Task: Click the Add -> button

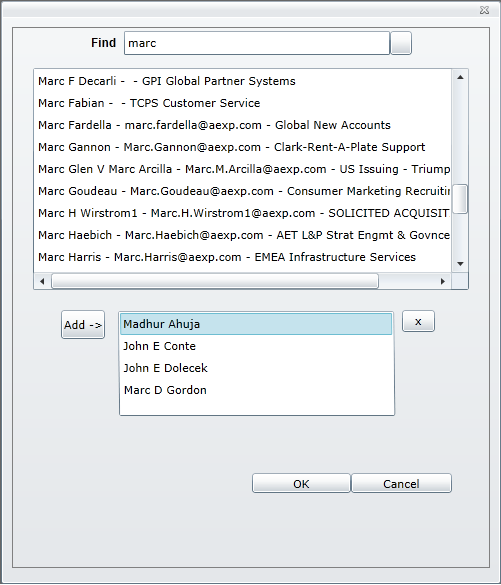Action: 83,325
